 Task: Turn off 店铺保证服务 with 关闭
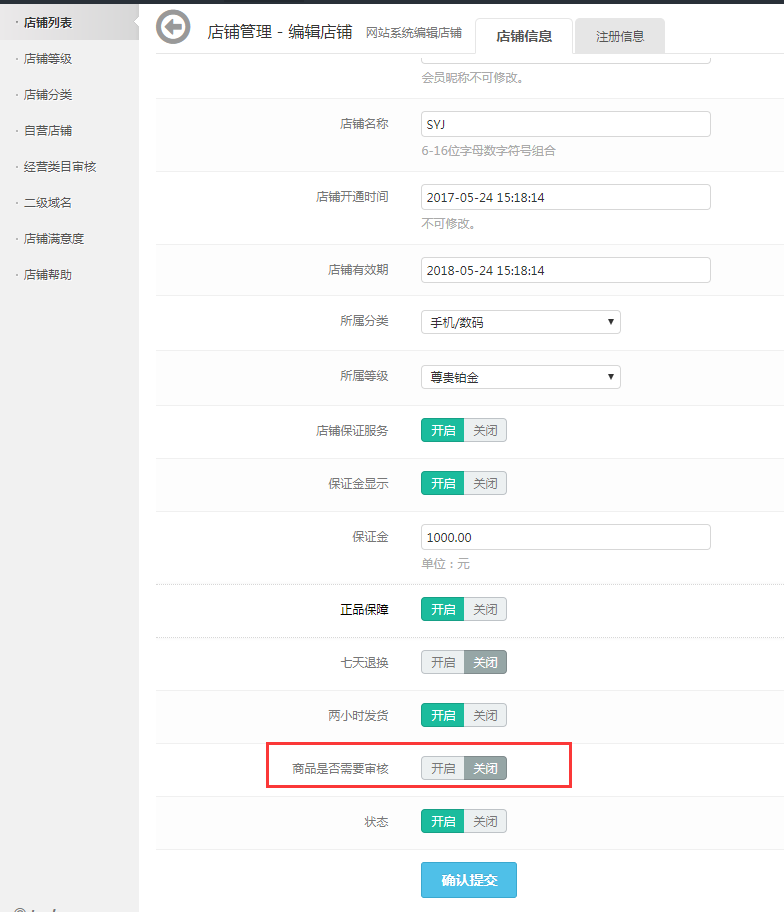click(485, 431)
